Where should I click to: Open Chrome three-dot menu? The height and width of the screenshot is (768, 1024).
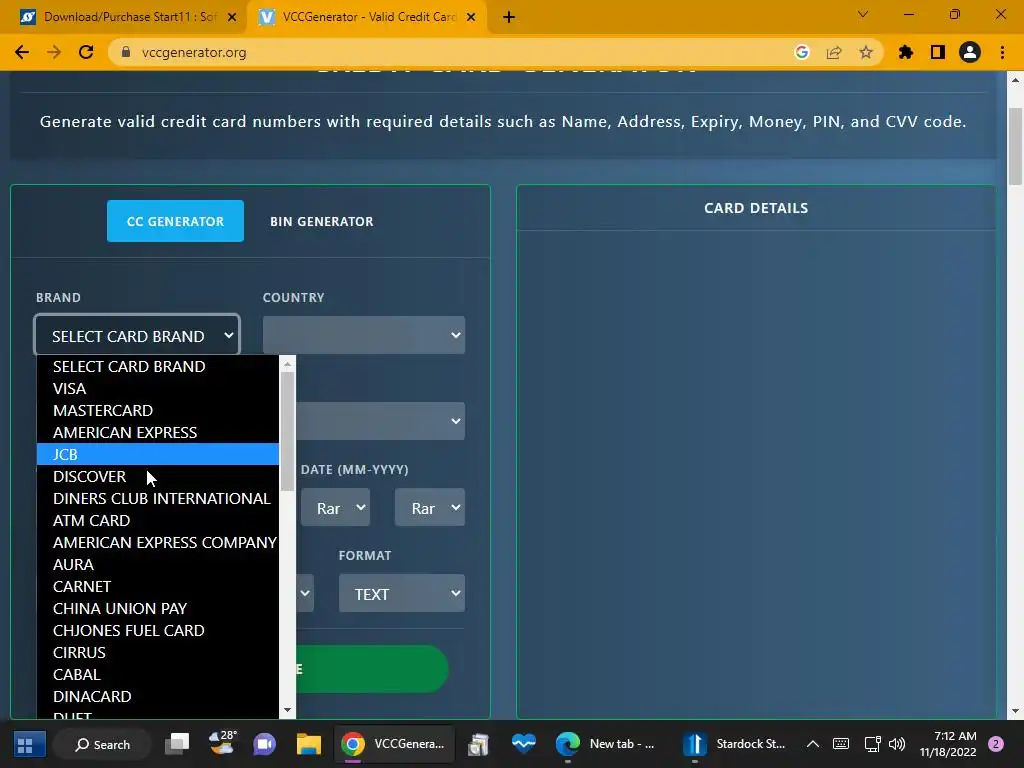coord(1002,52)
